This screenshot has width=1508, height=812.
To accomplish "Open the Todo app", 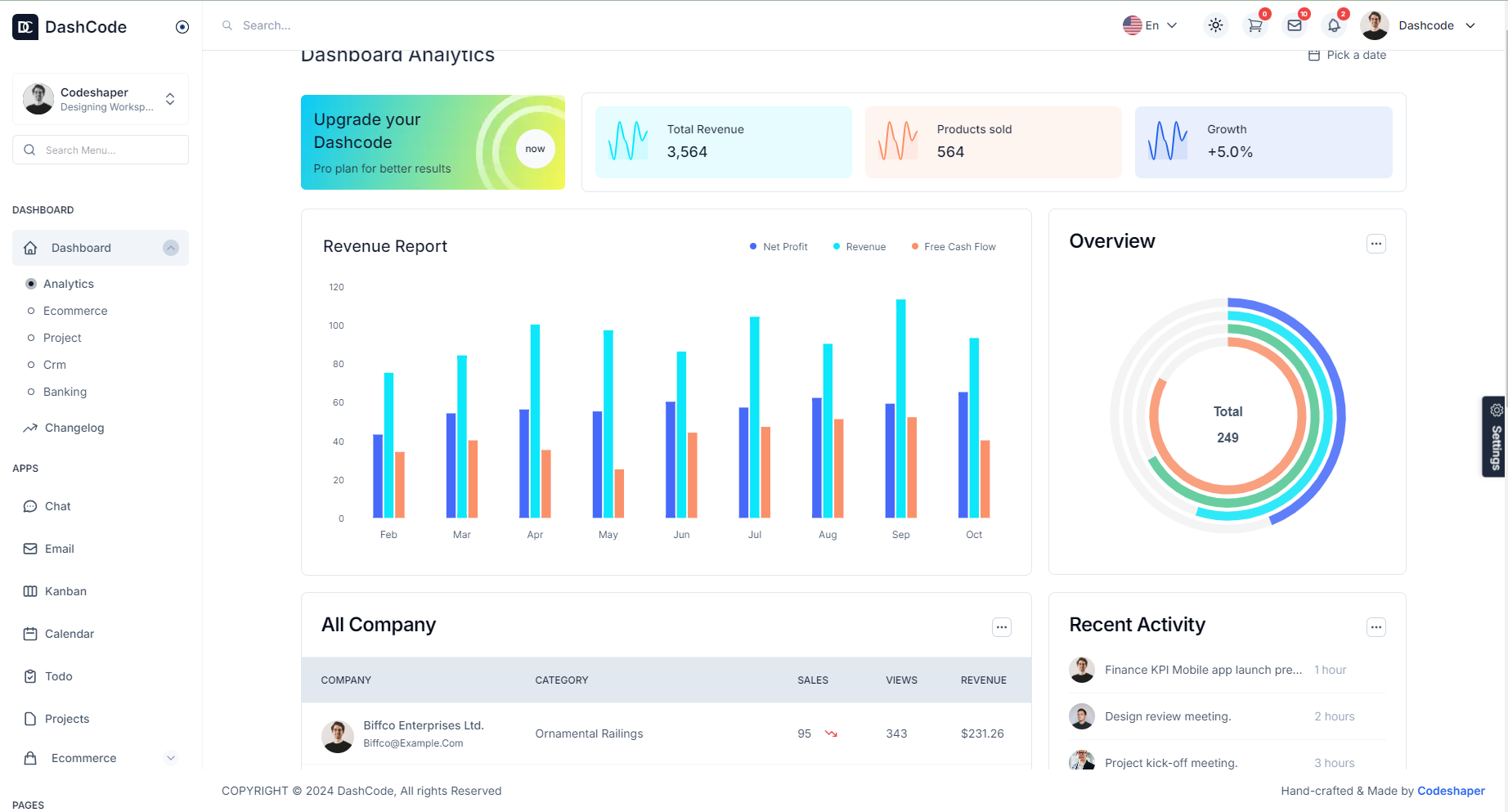I will (x=59, y=676).
